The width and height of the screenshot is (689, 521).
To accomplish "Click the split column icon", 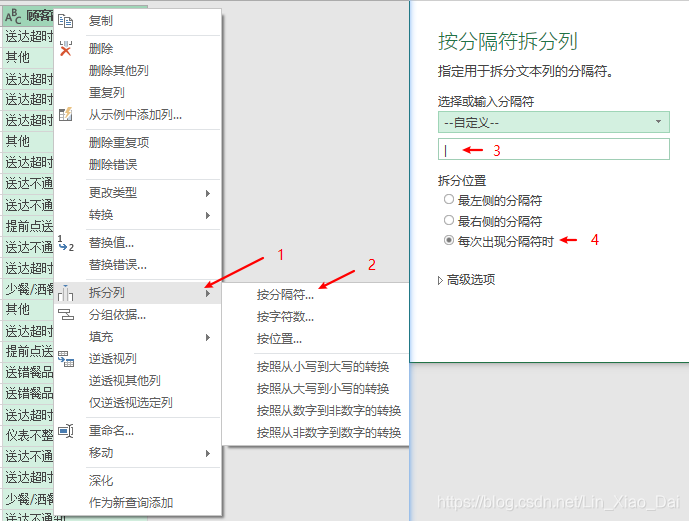I will point(65,293).
